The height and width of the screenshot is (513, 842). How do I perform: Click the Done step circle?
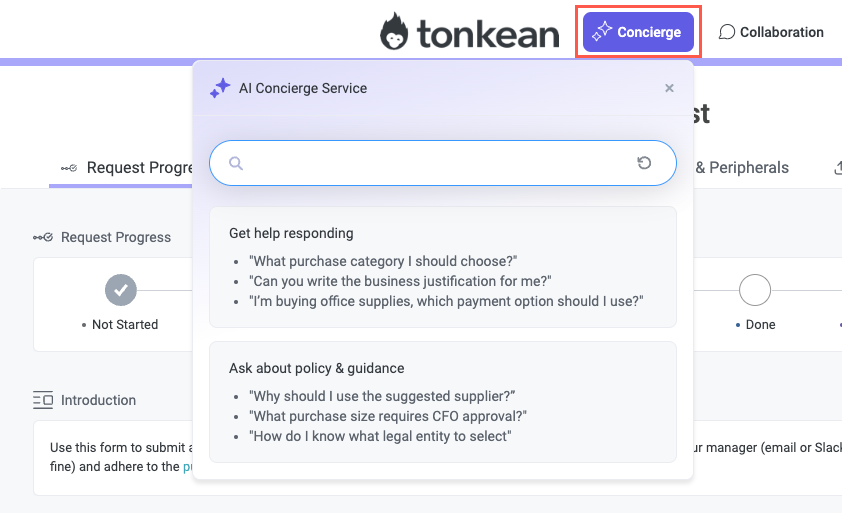(x=755, y=290)
